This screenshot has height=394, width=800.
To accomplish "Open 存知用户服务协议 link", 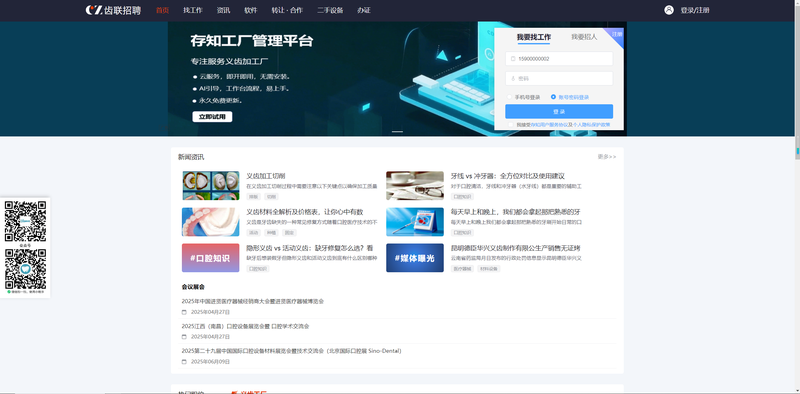I will pos(549,125).
